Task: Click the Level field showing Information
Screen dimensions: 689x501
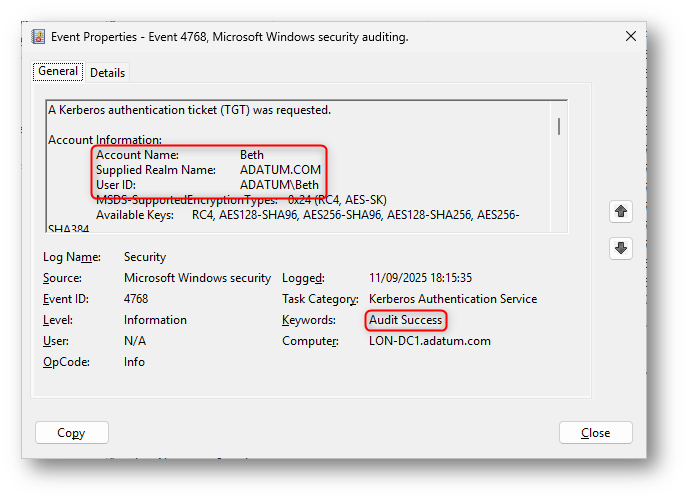Action: [x=155, y=320]
